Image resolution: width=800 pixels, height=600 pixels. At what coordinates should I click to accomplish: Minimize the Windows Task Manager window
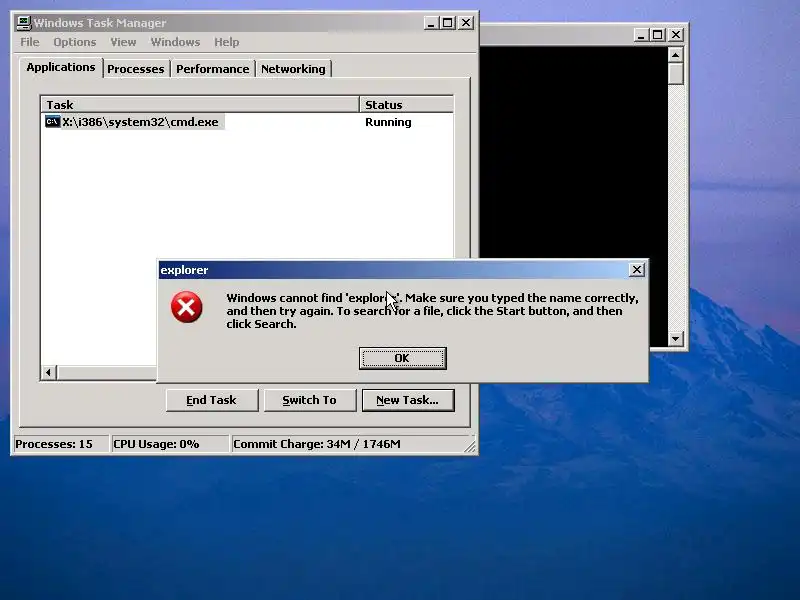(431, 23)
